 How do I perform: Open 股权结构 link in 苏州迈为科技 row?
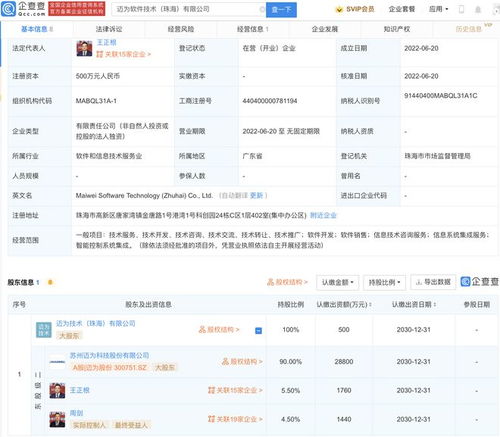tap(242, 361)
